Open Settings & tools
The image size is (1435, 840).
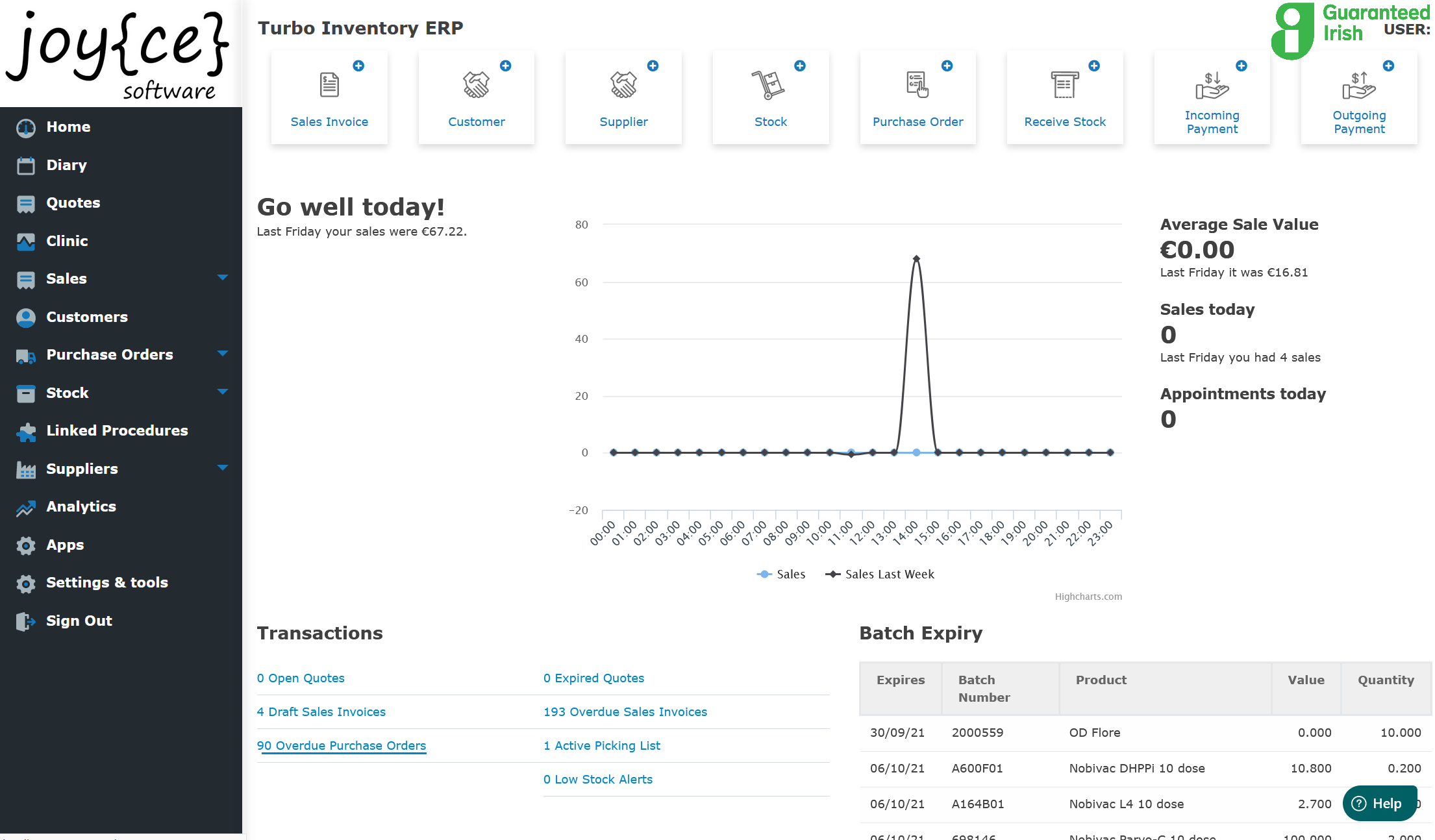click(106, 582)
